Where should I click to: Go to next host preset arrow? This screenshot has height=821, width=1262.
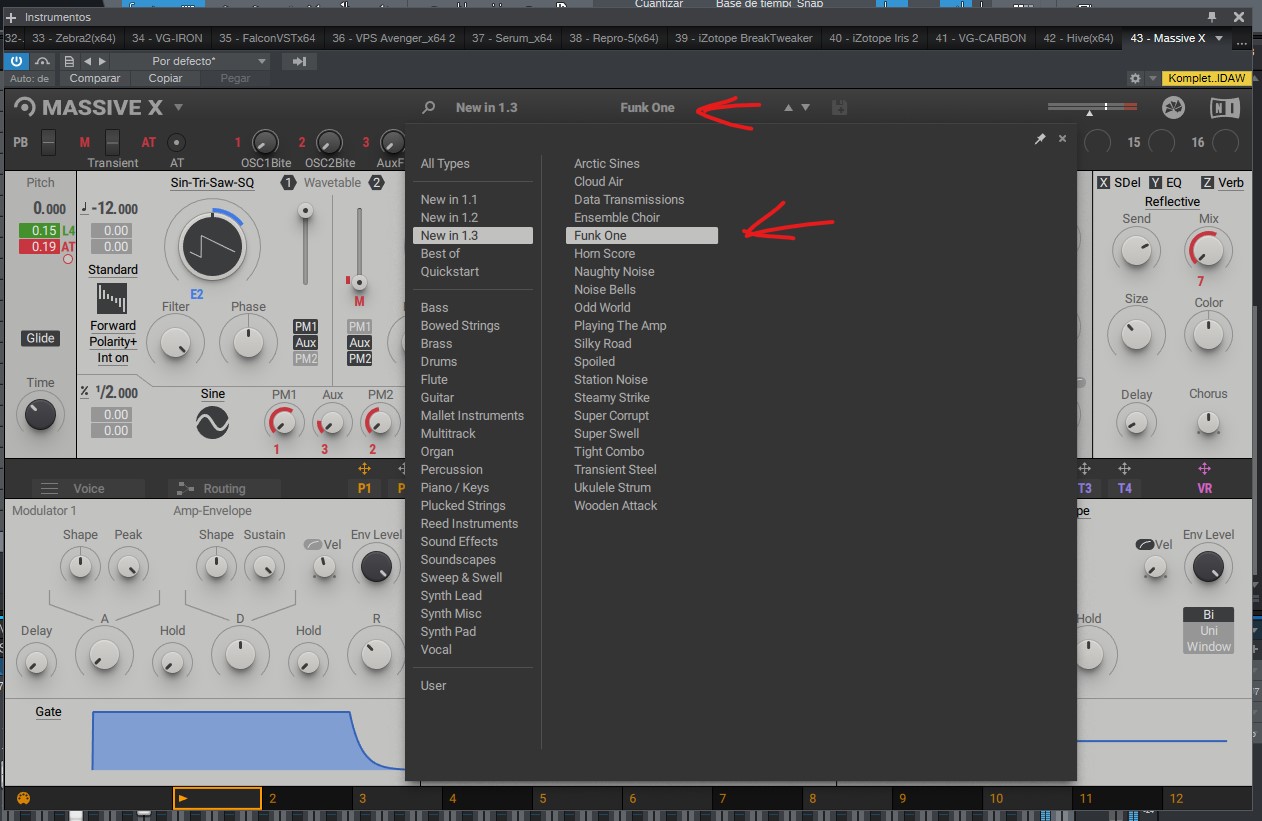point(100,61)
